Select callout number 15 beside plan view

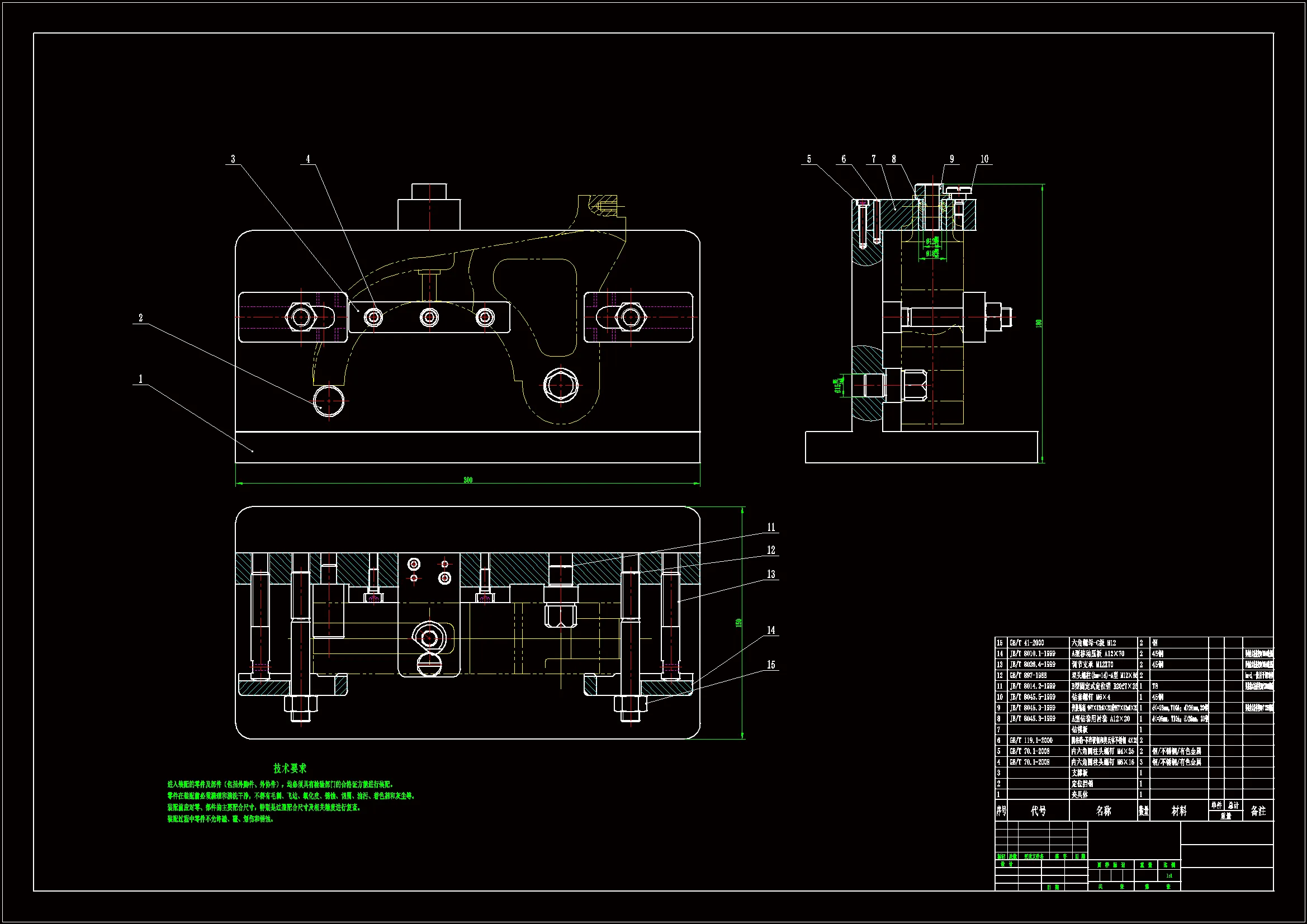coord(771,665)
